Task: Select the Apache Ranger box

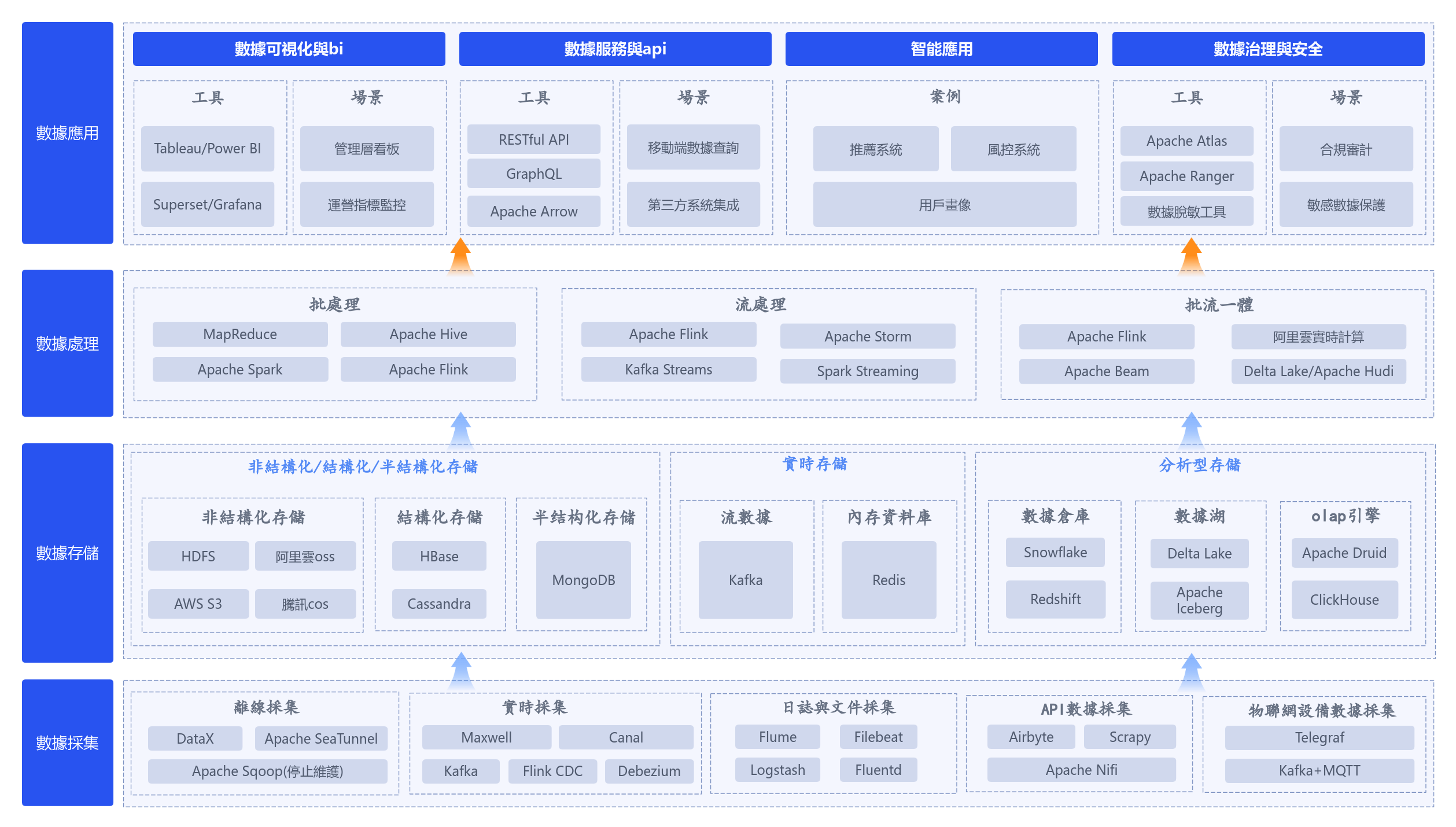Action: (1186, 176)
